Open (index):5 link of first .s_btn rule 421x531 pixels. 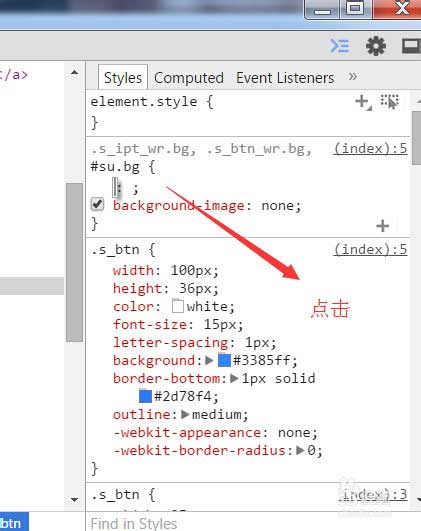pyautogui.click(x=370, y=250)
